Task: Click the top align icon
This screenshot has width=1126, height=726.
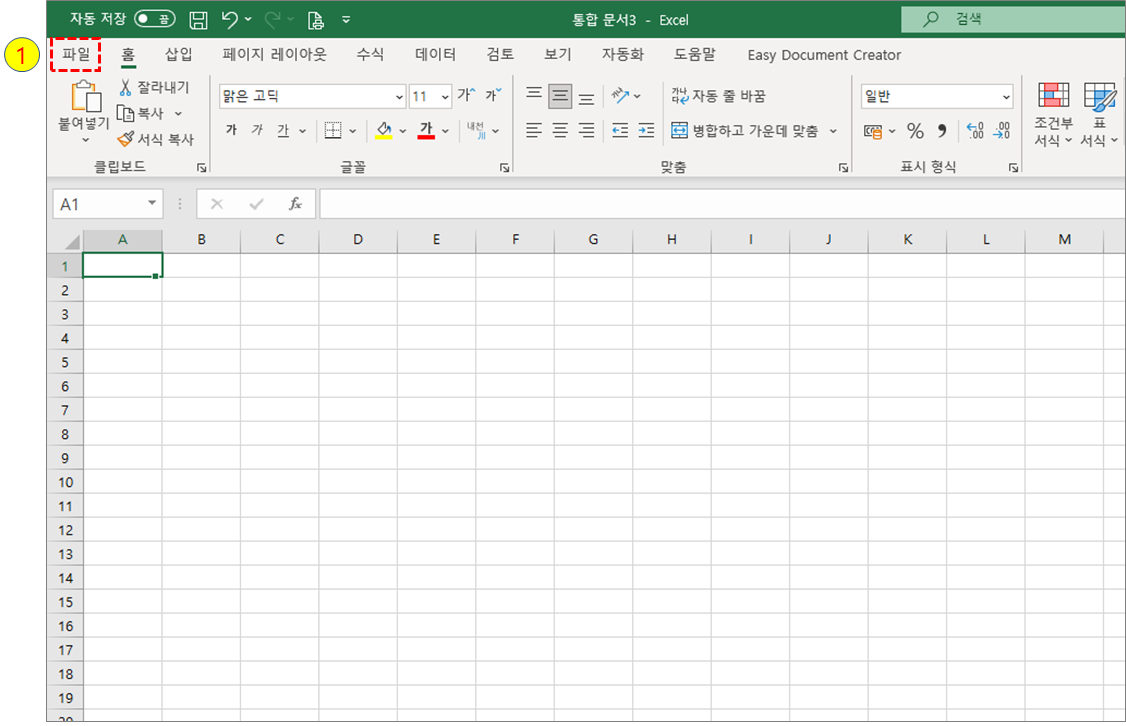Action: pos(534,95)
